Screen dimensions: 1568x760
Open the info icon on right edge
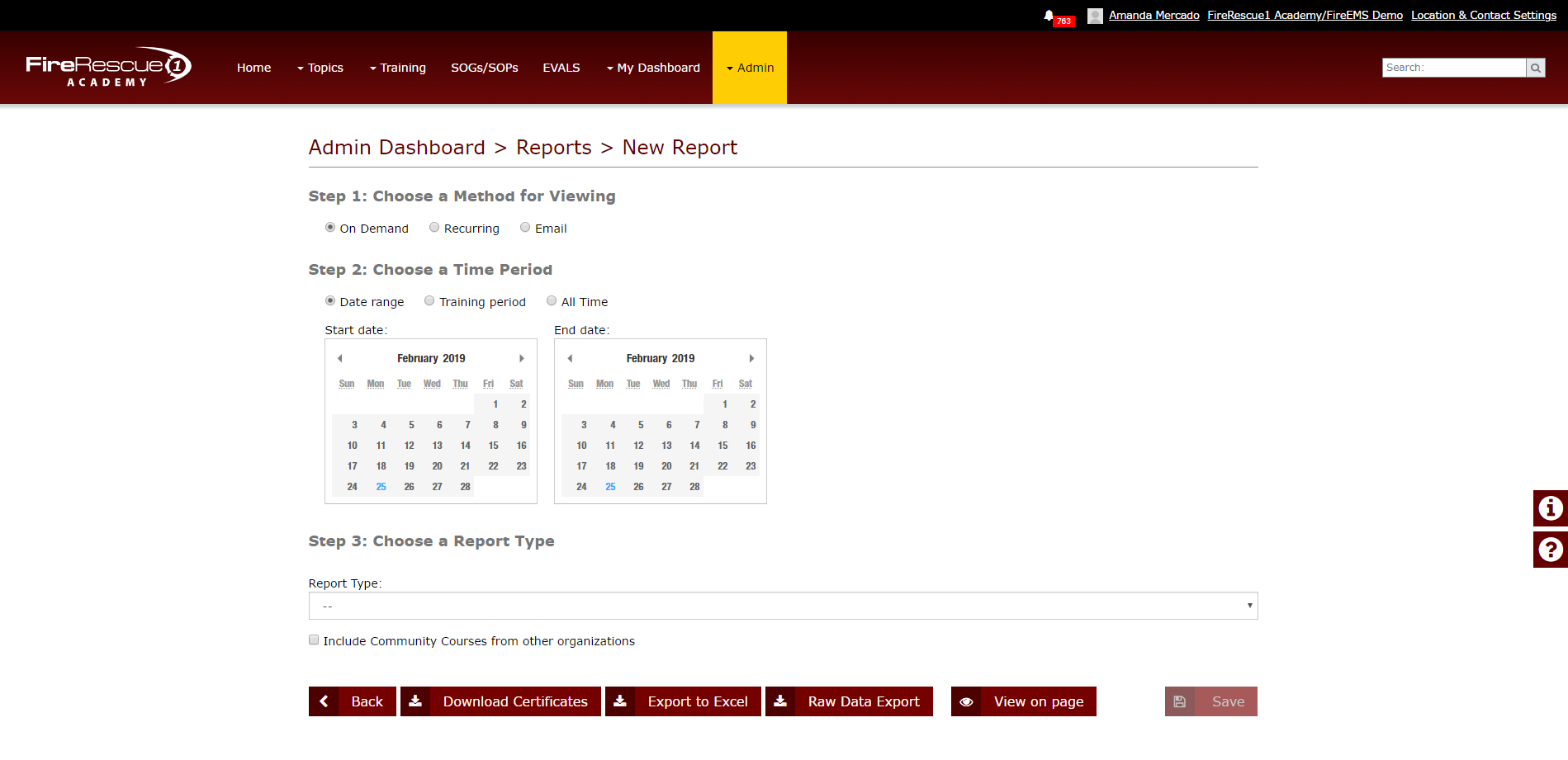[x=1551, y=508]
